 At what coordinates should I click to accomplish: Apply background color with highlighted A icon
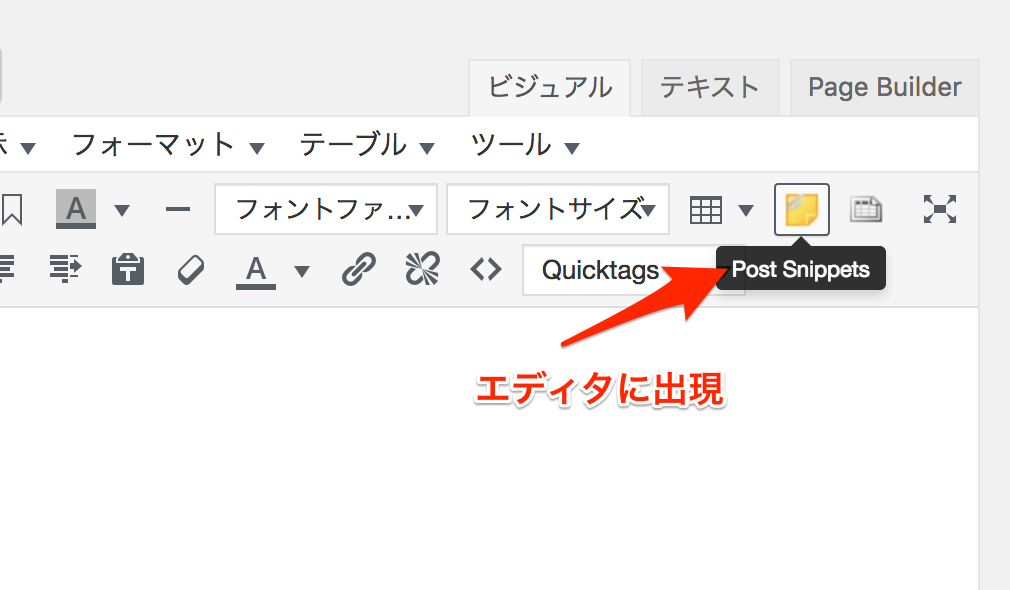pos(76,209)
